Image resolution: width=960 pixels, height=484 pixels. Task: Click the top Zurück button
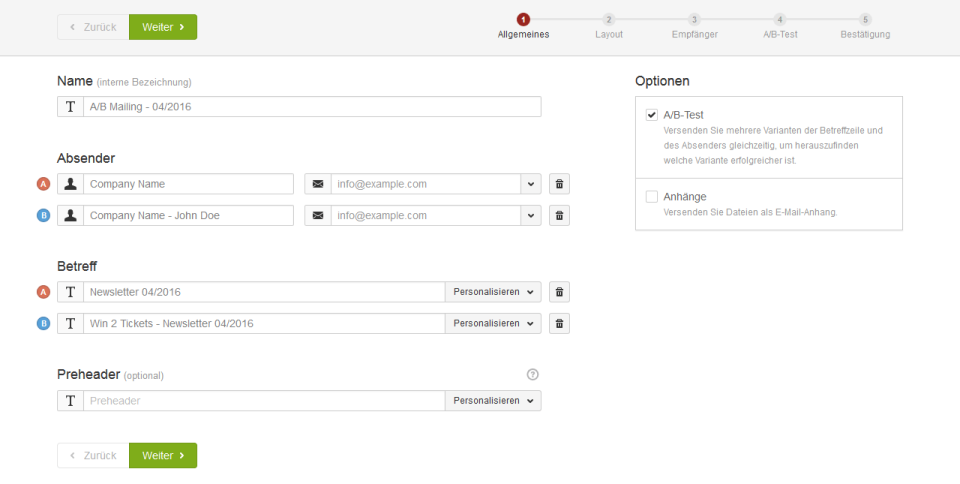(93, 27)
